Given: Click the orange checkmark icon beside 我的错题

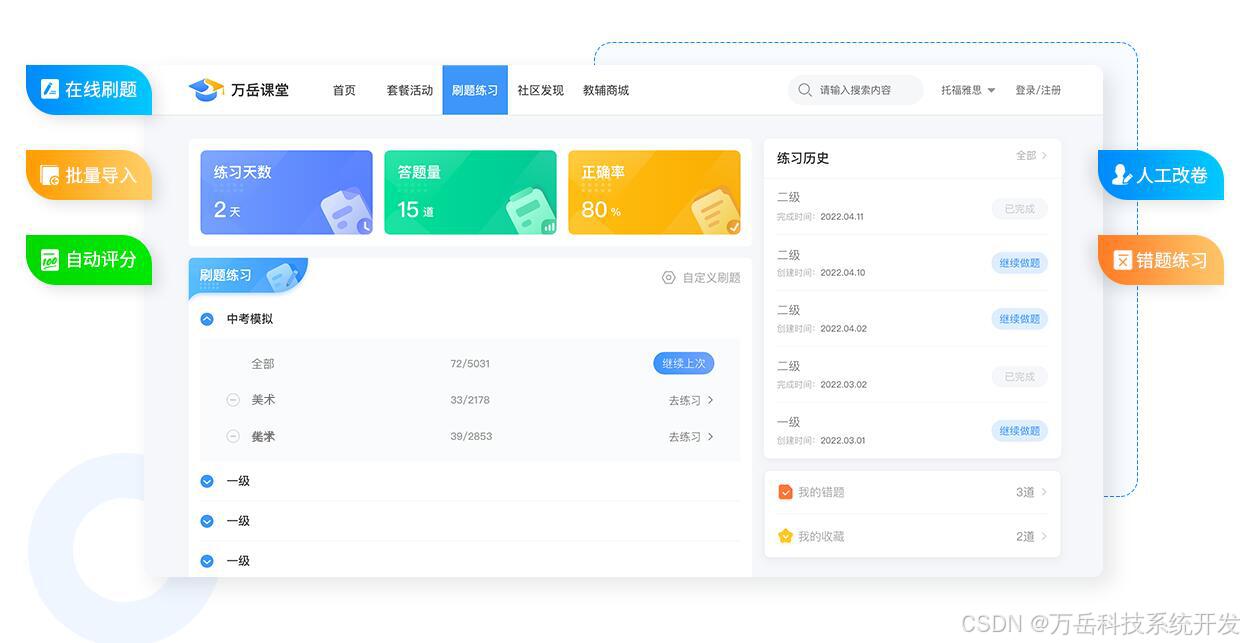Looking at the screenshot, I should [785, 491].
